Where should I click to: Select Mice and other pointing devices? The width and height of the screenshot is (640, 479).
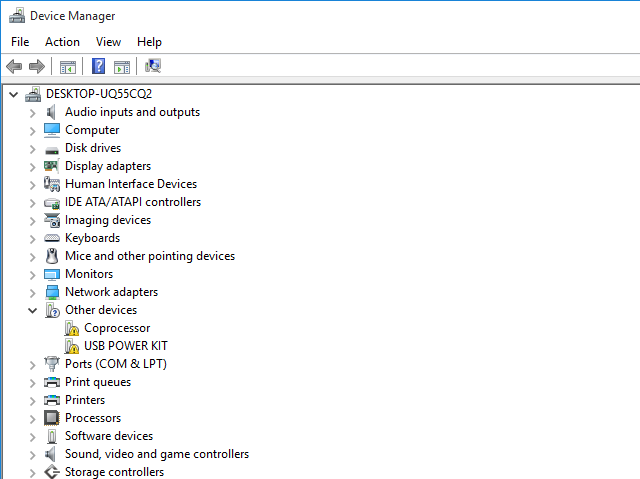pyautogui.click(x=150, y=256)
